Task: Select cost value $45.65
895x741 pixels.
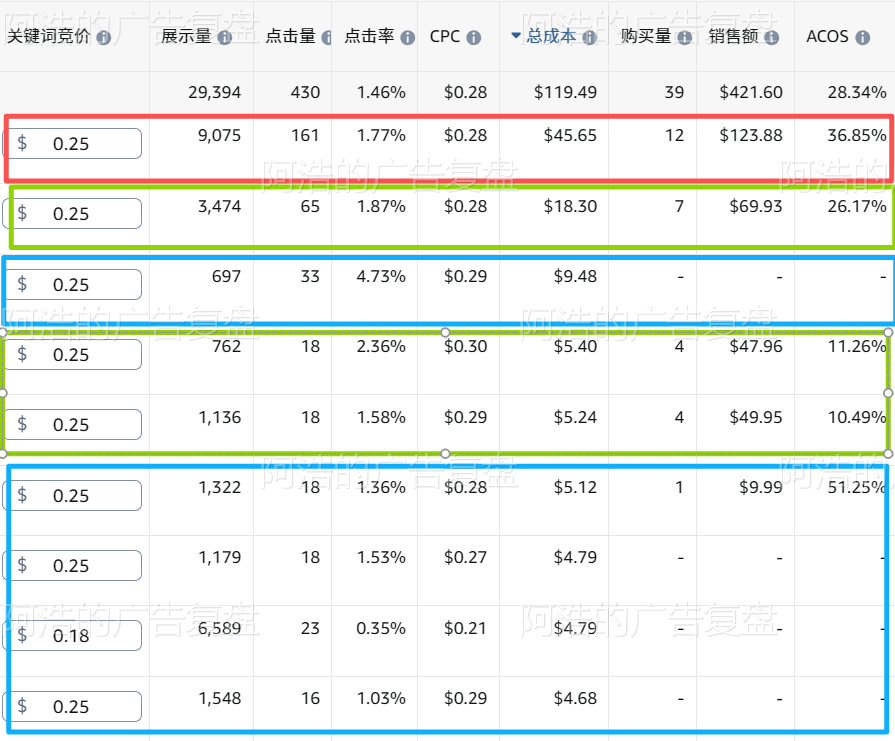Action: pos(570,136)
